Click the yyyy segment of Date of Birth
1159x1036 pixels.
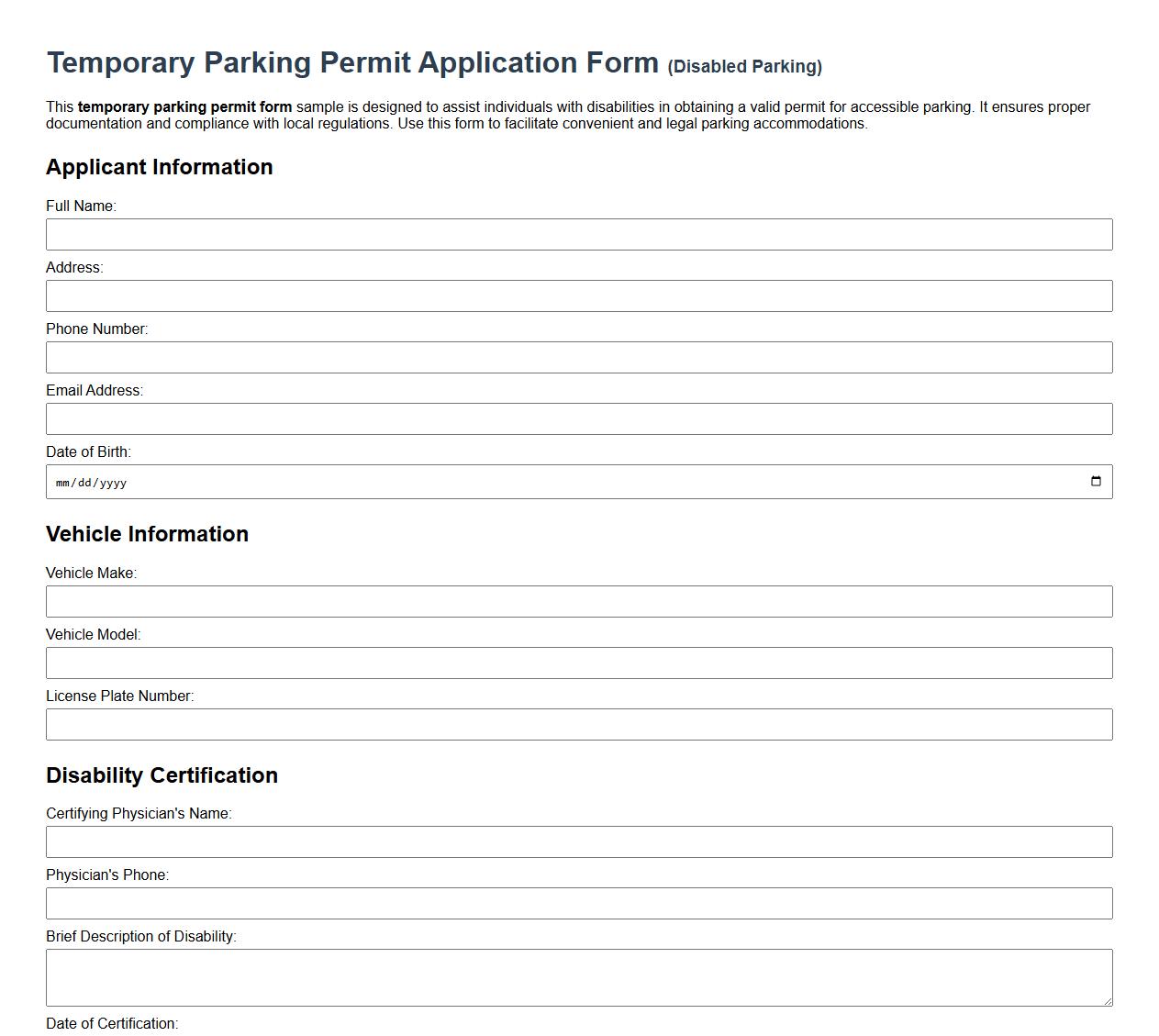tap(114, 481)
